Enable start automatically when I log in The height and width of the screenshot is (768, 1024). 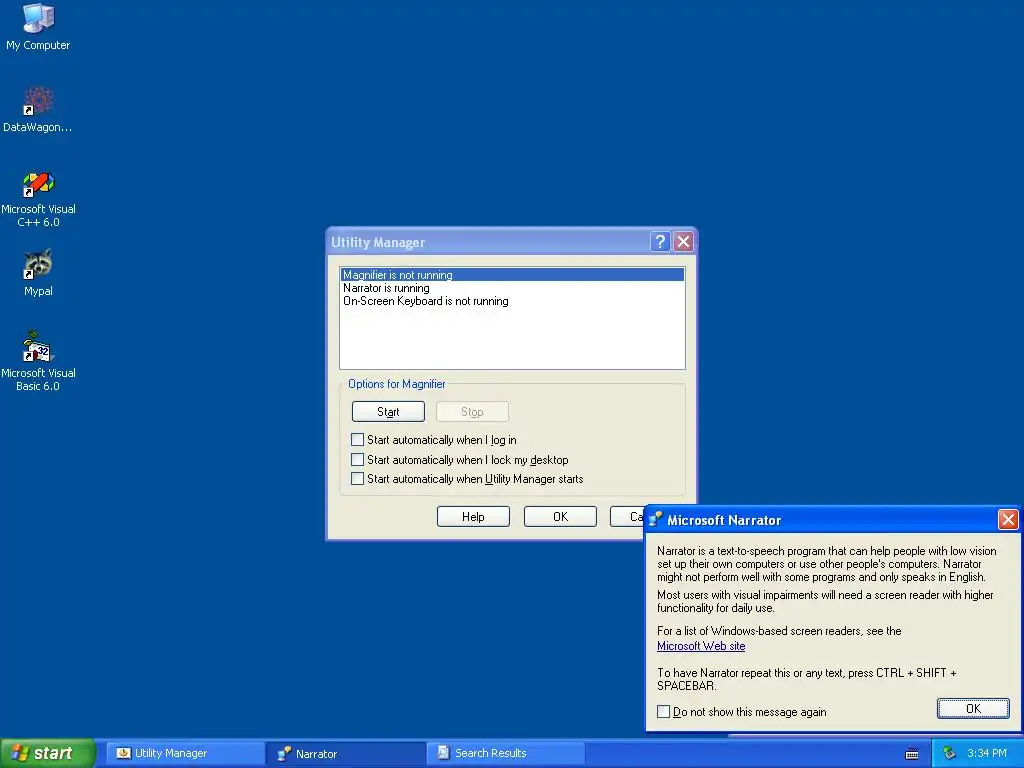(x=357, y=440)
